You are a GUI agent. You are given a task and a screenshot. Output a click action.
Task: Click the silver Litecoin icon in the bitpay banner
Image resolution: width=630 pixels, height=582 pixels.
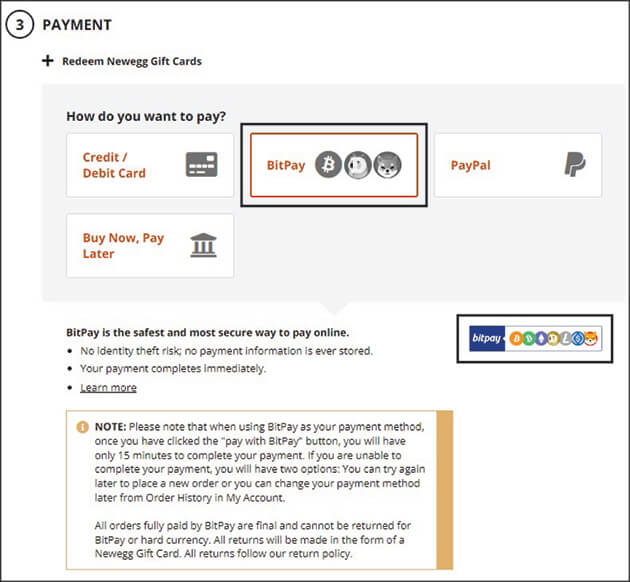point(565,339)
